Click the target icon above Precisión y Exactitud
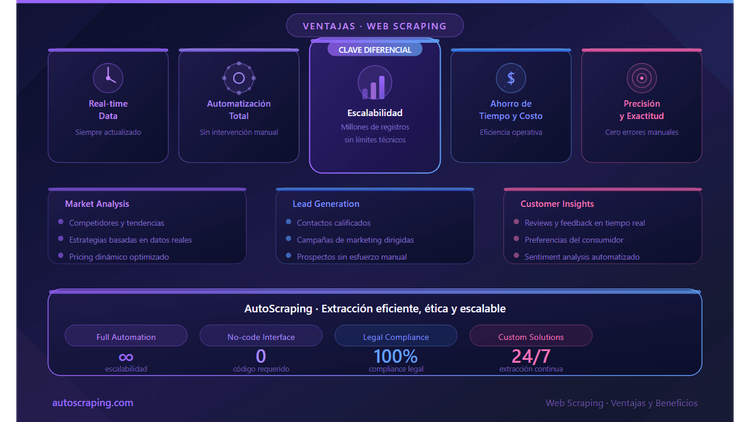 (x=641, y=78)
